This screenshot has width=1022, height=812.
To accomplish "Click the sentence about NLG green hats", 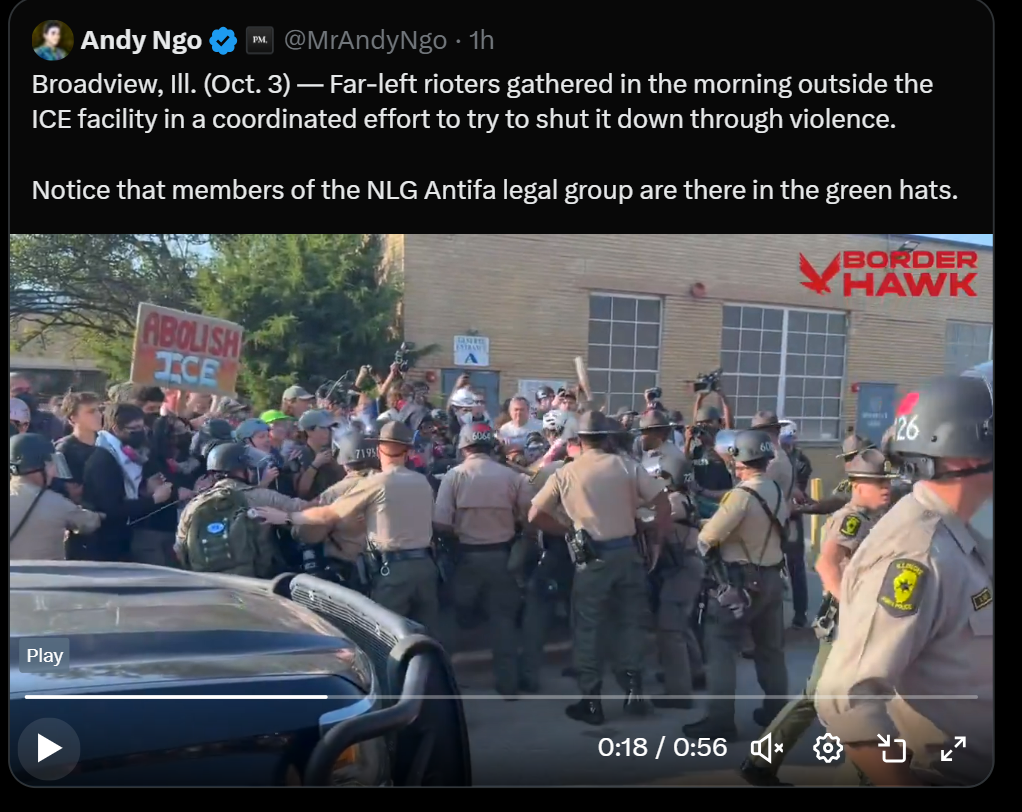I will [495, 190].
